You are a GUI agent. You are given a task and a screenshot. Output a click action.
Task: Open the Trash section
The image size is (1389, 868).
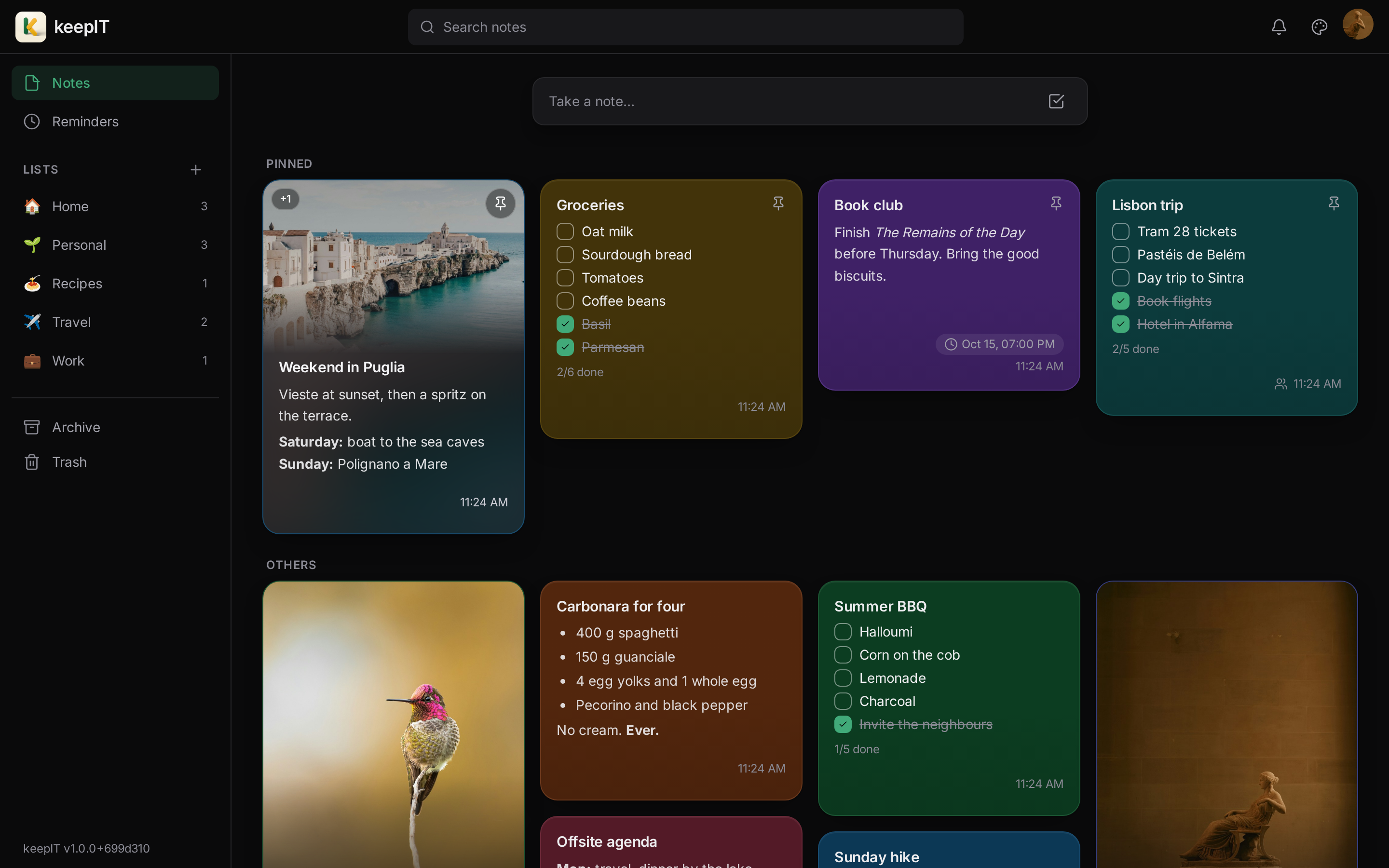coord(115,462)
